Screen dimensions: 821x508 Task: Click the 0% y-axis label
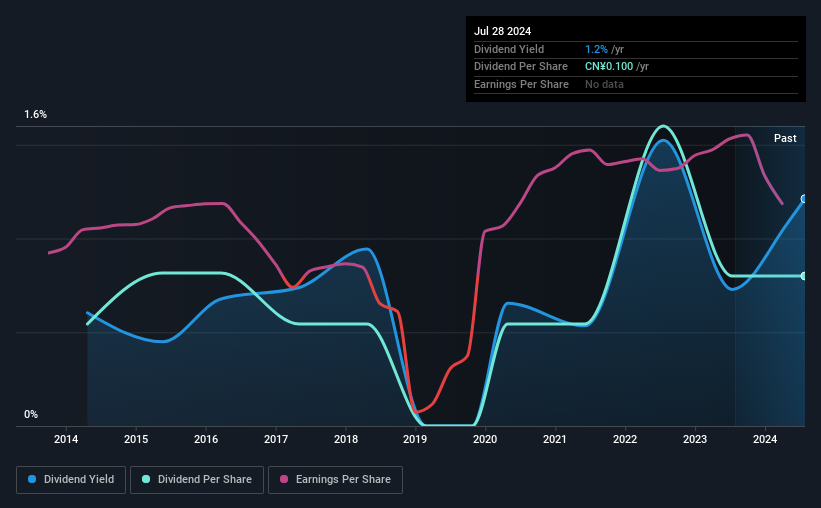coord(31,414)
